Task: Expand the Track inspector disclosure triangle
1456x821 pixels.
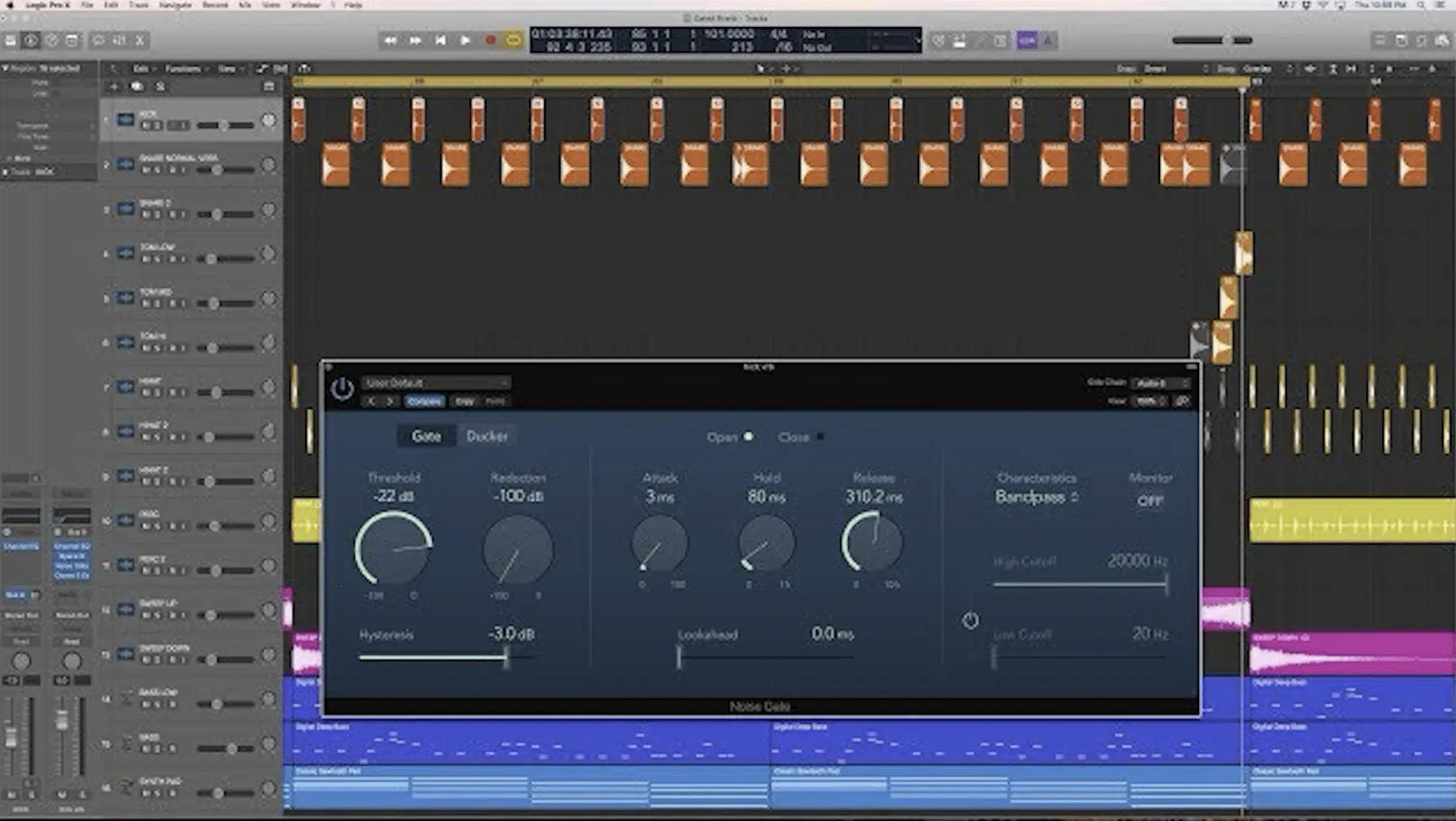Action: point(5,172)
